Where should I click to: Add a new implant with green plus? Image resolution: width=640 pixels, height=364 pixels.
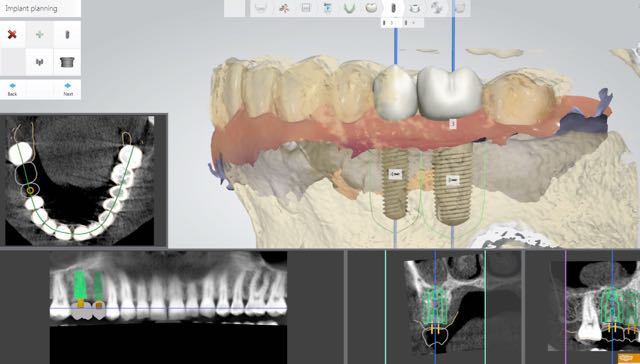point(40,35)
